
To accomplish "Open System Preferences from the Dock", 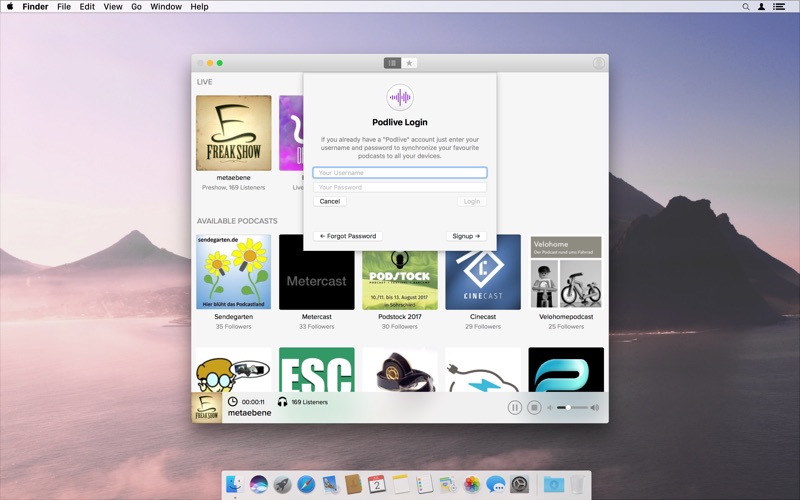I will (x=520, y=485).
